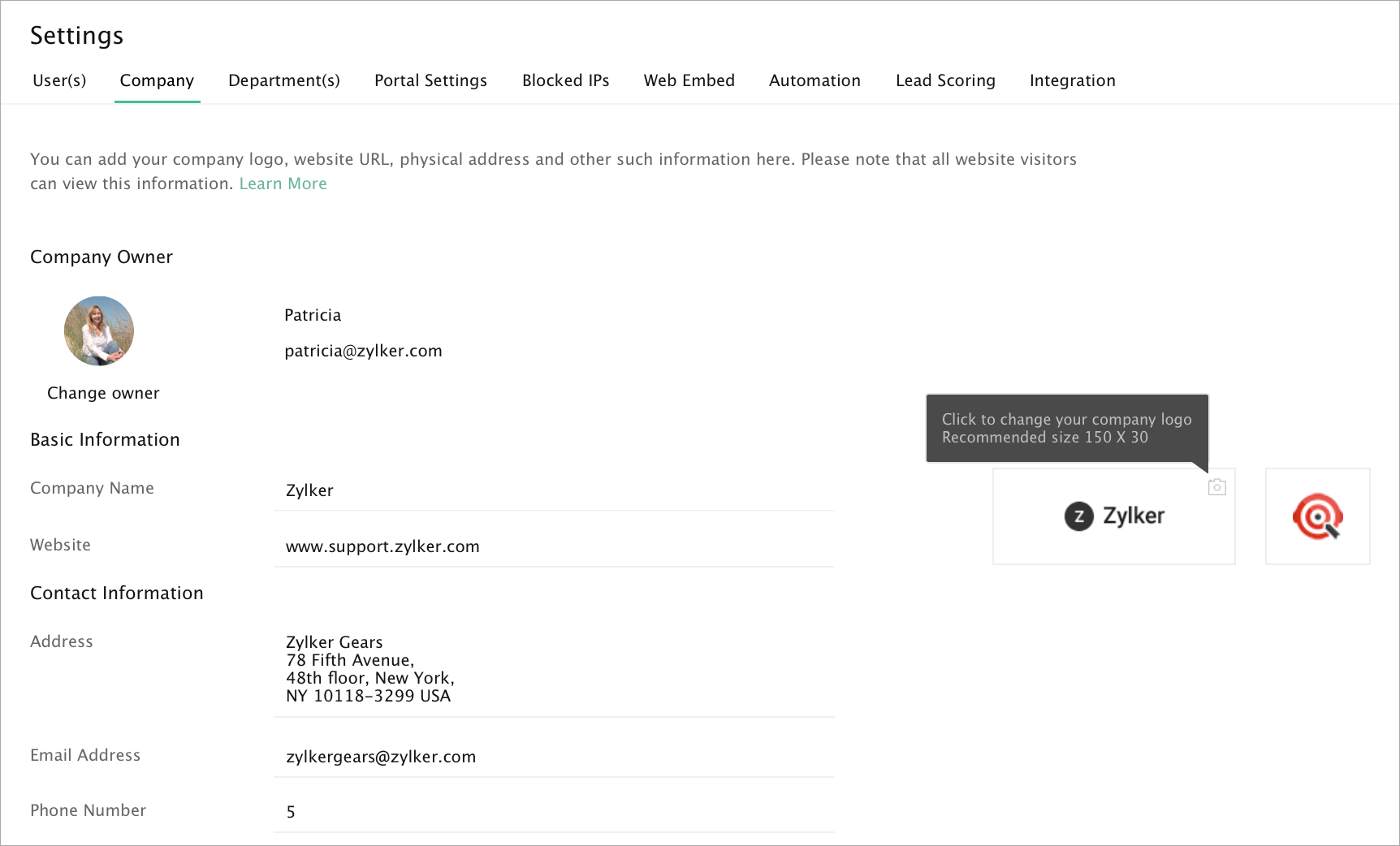Screen dimensions: 1400x846
Task: Click into the Address text field
Action: pyautogui.click(x=554, y=669)
